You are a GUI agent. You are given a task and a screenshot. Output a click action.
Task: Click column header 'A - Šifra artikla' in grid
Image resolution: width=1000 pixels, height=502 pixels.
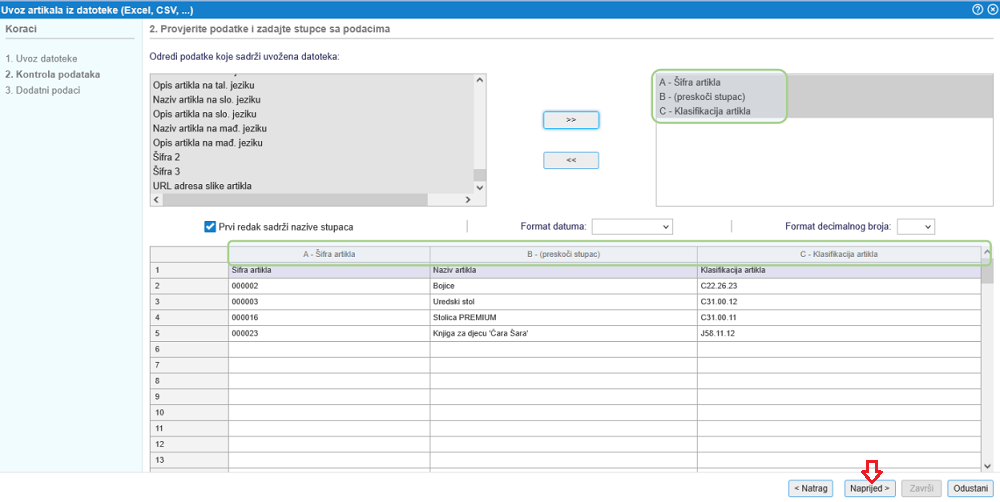329,254
